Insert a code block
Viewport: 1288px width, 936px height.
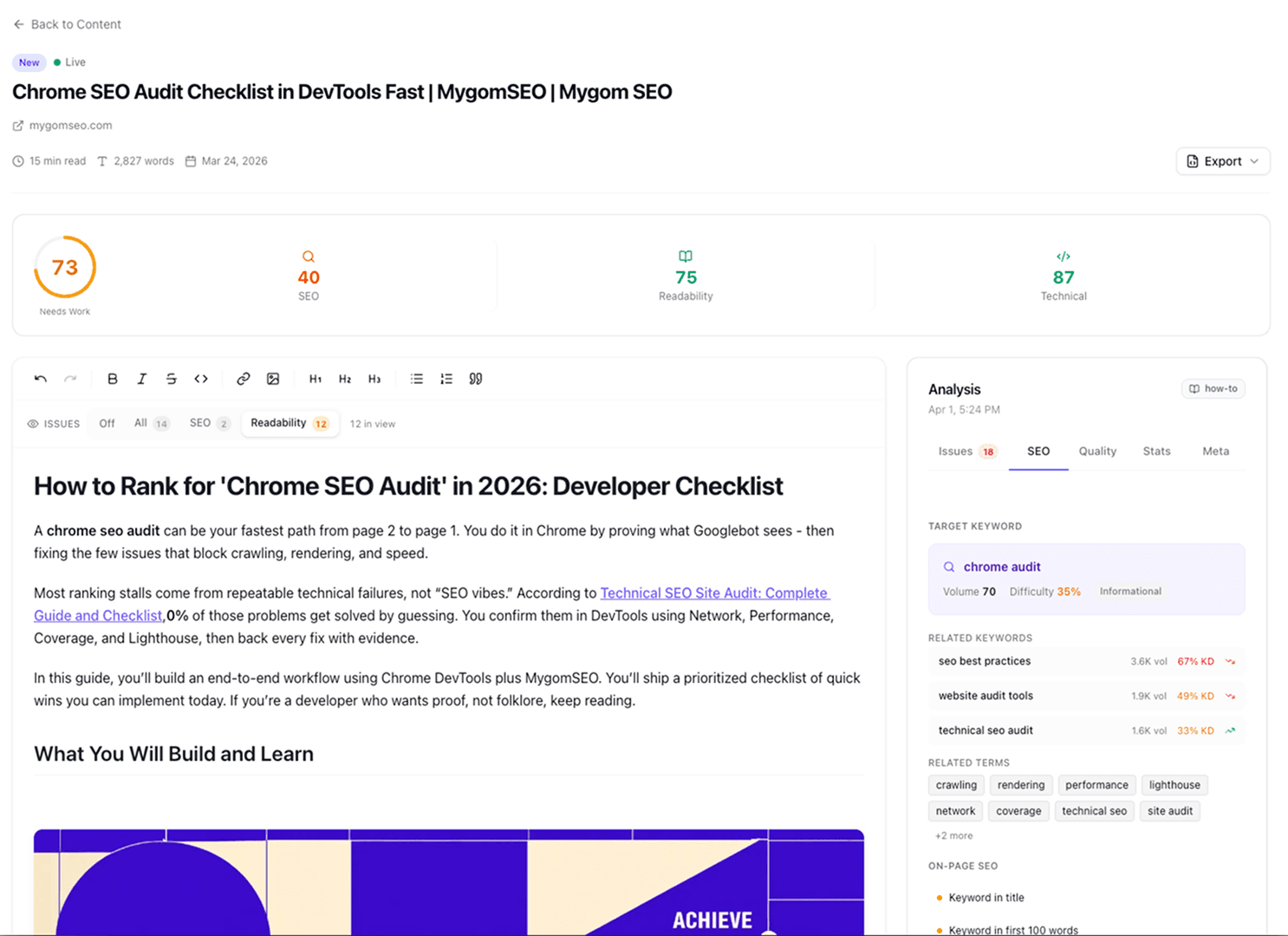[201, 379]
